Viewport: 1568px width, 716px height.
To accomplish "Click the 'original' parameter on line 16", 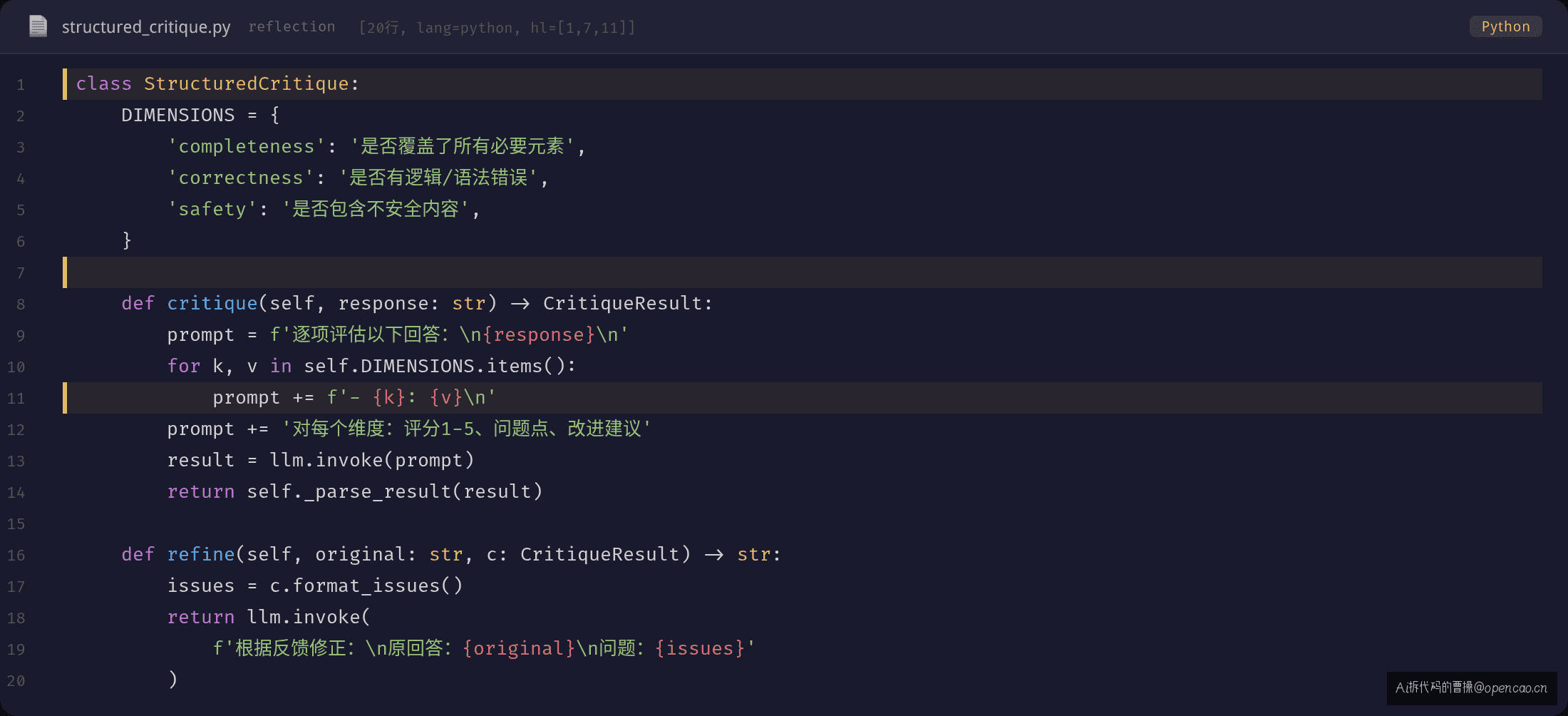I will click(360, 554).
